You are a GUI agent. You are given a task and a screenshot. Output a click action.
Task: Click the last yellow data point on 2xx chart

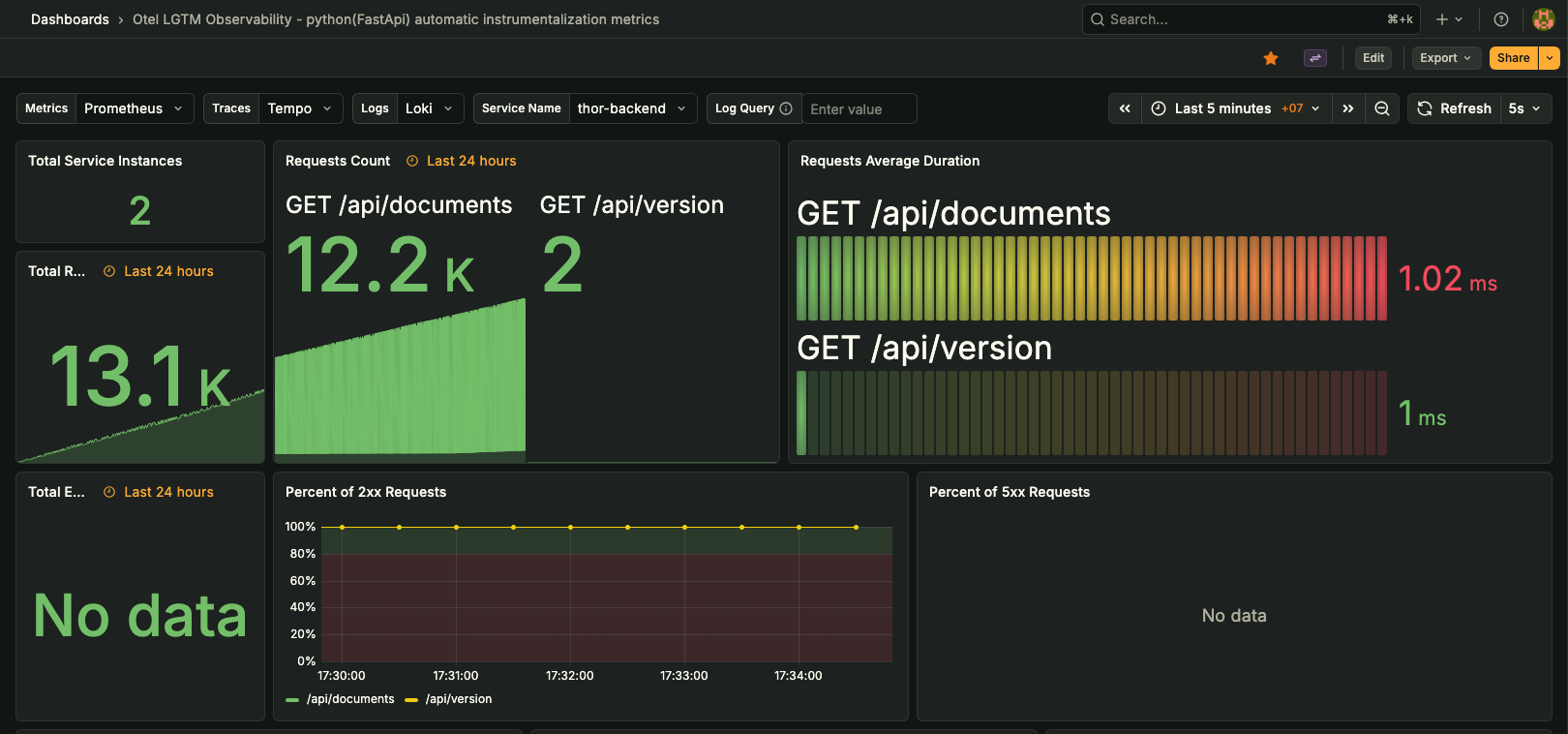[x=856, y=527]
